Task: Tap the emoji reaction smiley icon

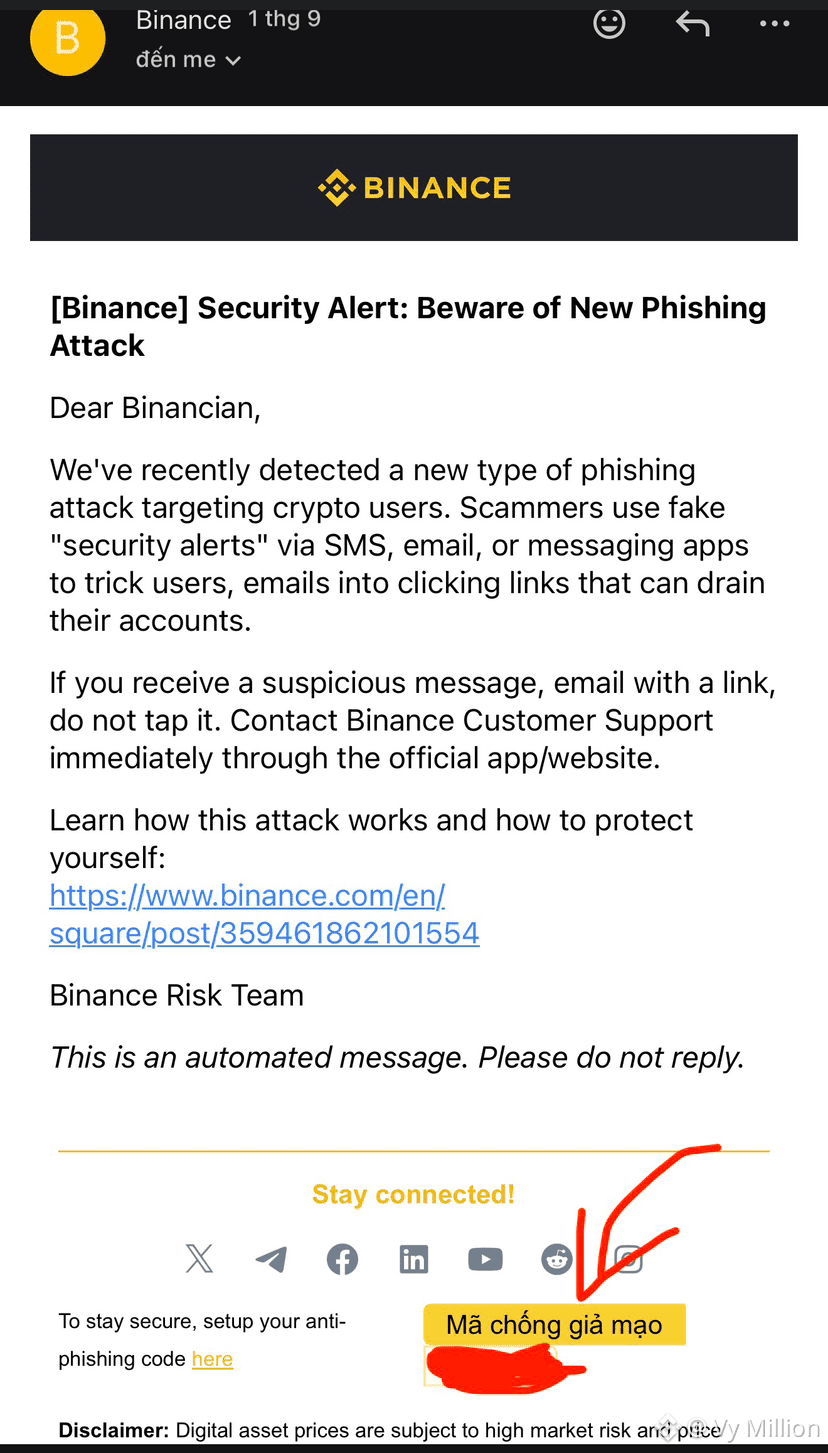Action: click(609, 22)
